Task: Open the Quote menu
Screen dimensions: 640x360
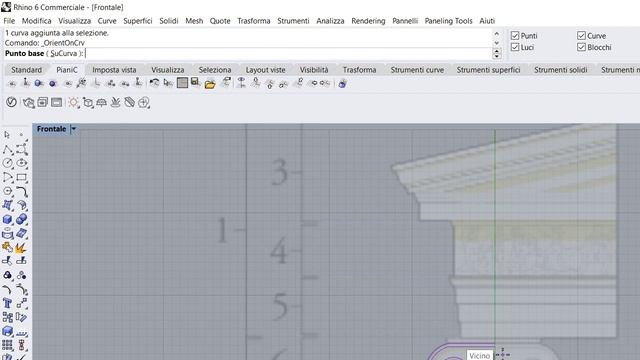Action: point(220,21)
